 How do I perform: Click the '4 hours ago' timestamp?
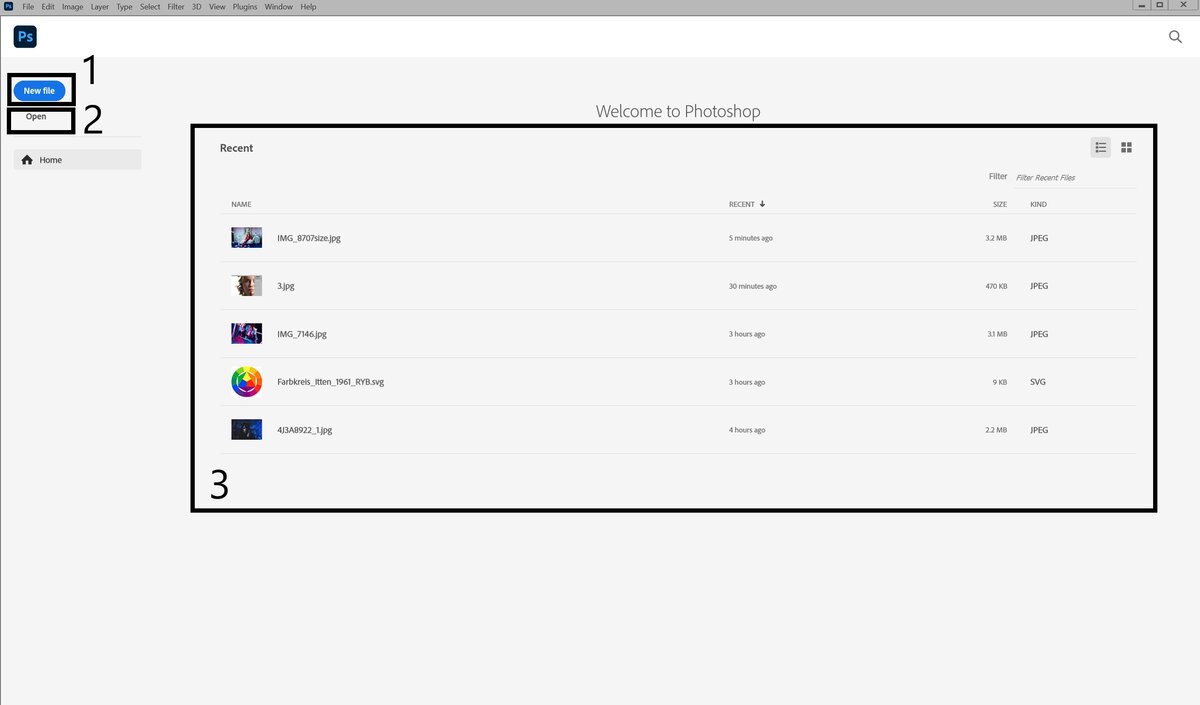click(x=747, y=430)
